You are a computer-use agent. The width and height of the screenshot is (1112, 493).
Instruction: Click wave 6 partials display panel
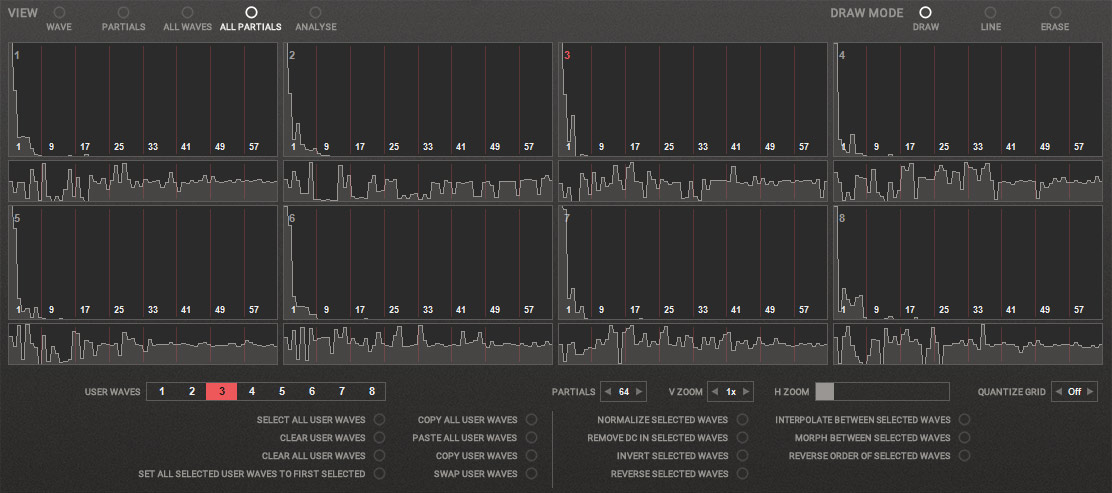(x=418, y=262)
